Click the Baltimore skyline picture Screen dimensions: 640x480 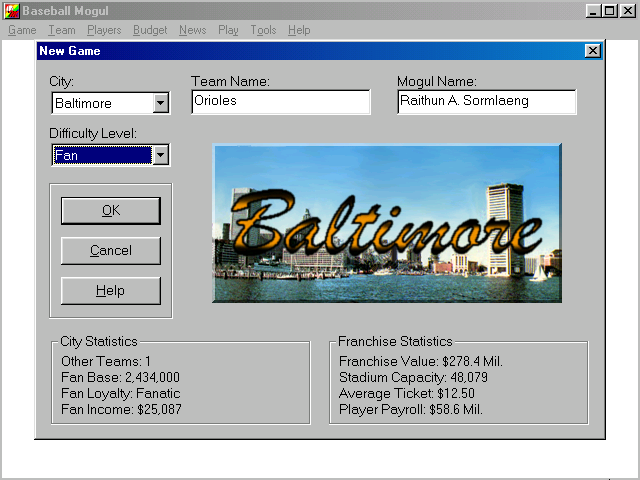pyautogui.click(x=387, y=223)
